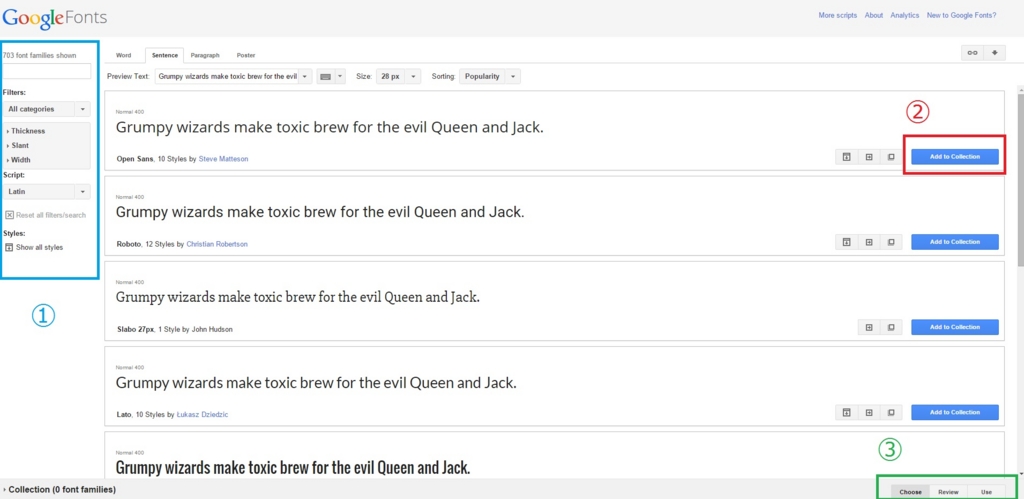This screenshot has width=1024, height=499.
Task: Open the keyboard icon beside Preview Text
Action: coord(325,76)
